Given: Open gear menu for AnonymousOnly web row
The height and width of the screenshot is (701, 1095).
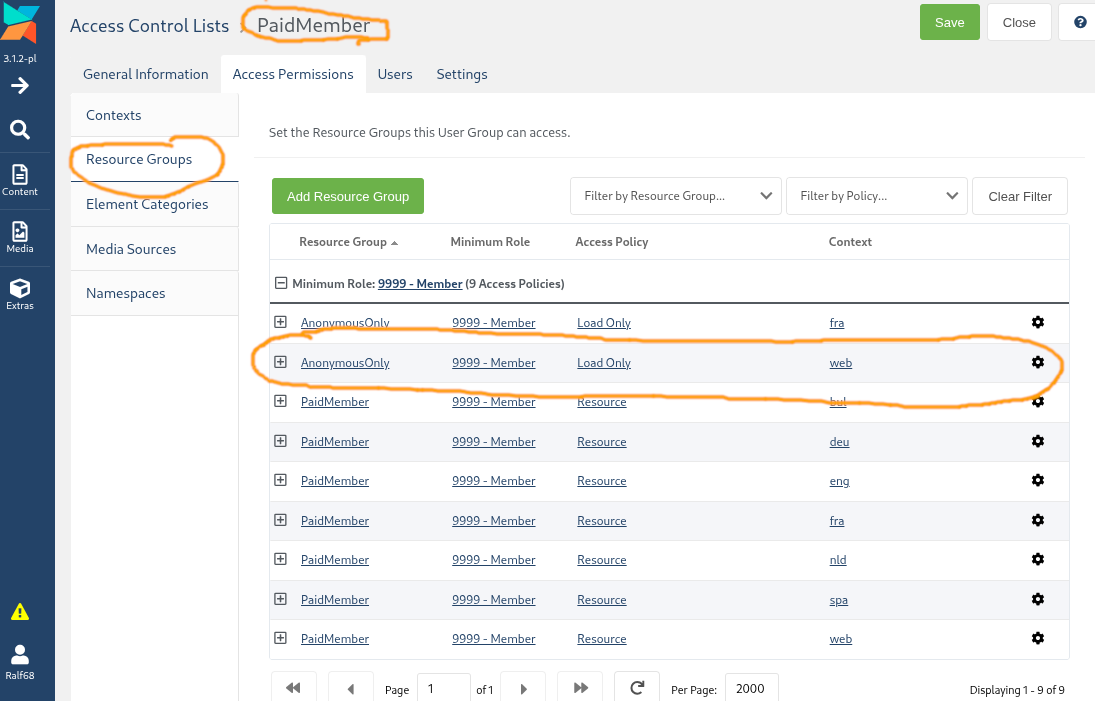Looking at the screenshot, I should tap(1038, 362).
